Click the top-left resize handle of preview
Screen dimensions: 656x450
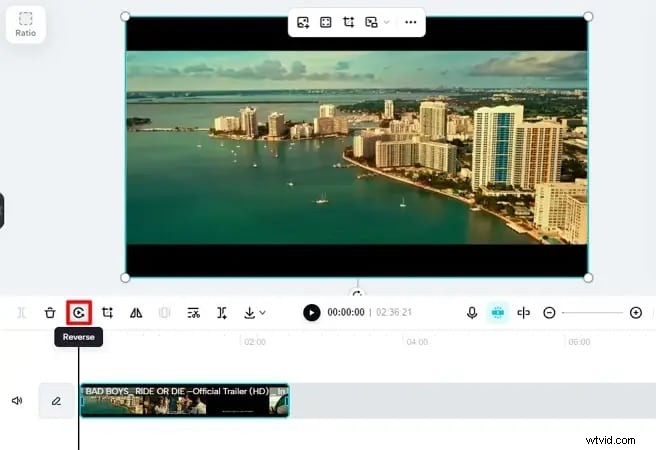[125, 17]
